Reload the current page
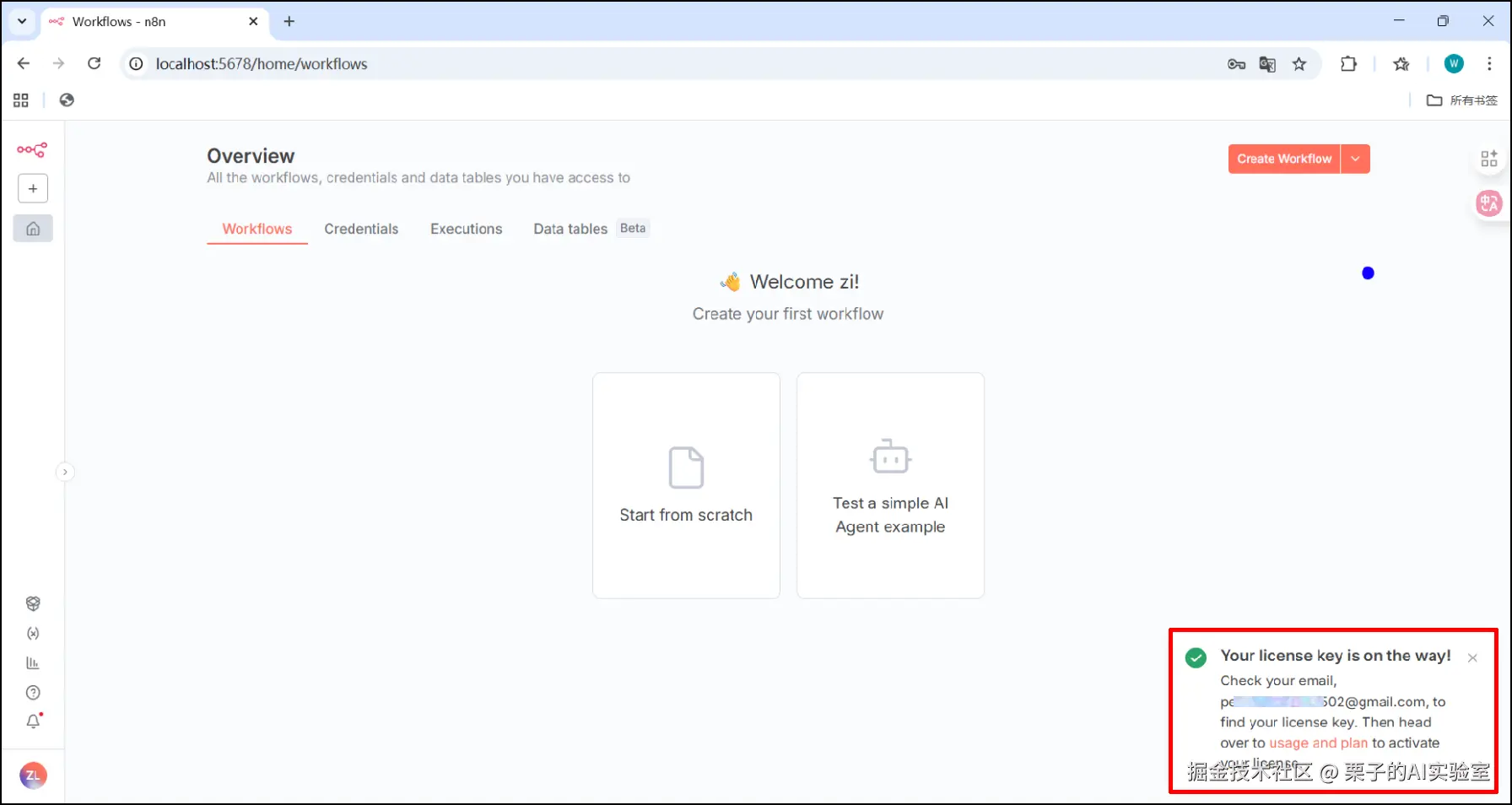 (x=94, y=63)
